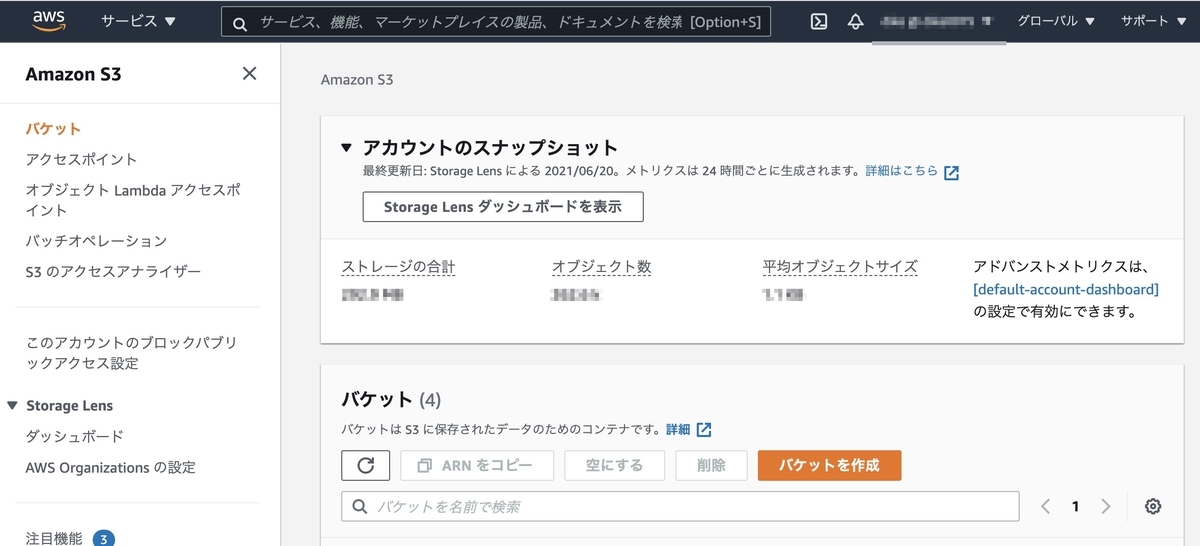Select バケット in the sidebar
The width and height of the screenshot is (1200, 546).
tap(53, 129)
